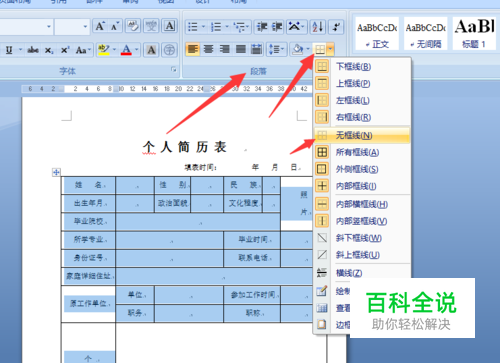Apply numbered list formatting

click(216, 27)
